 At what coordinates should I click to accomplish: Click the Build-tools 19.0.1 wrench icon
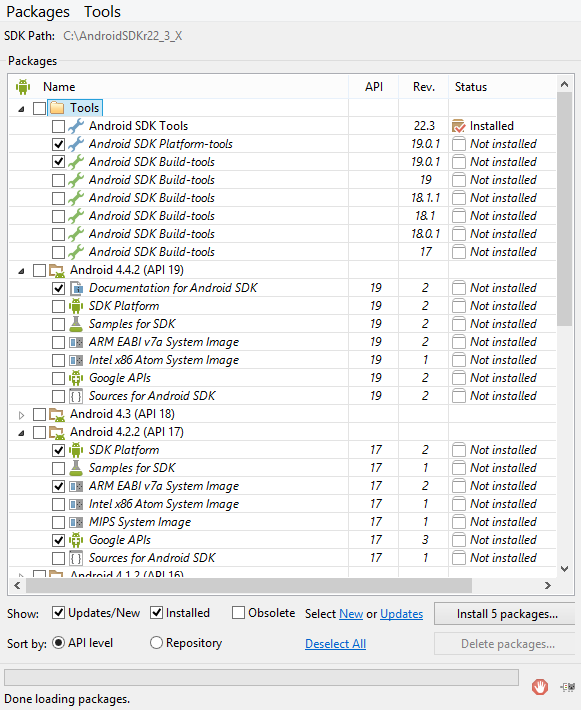click(76, 162)
